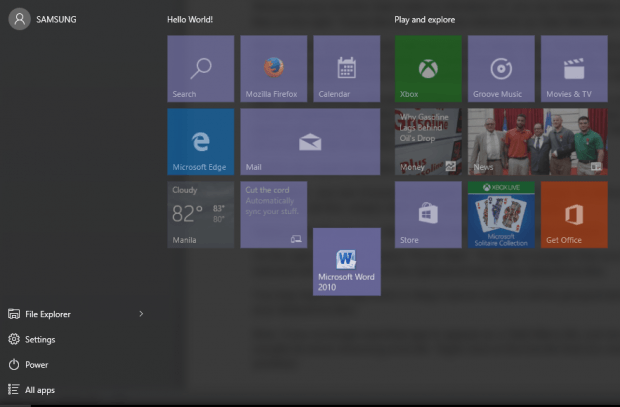
Task: Open the News live tile
Action: (x=538, y=142)
